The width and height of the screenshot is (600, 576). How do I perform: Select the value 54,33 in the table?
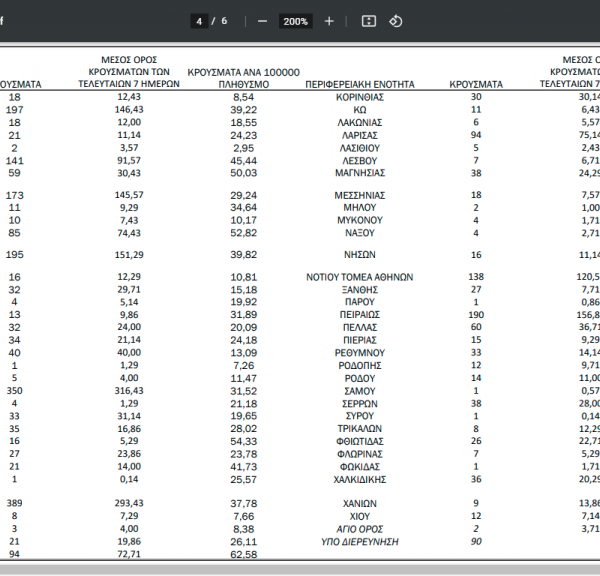tap(244, 442)
